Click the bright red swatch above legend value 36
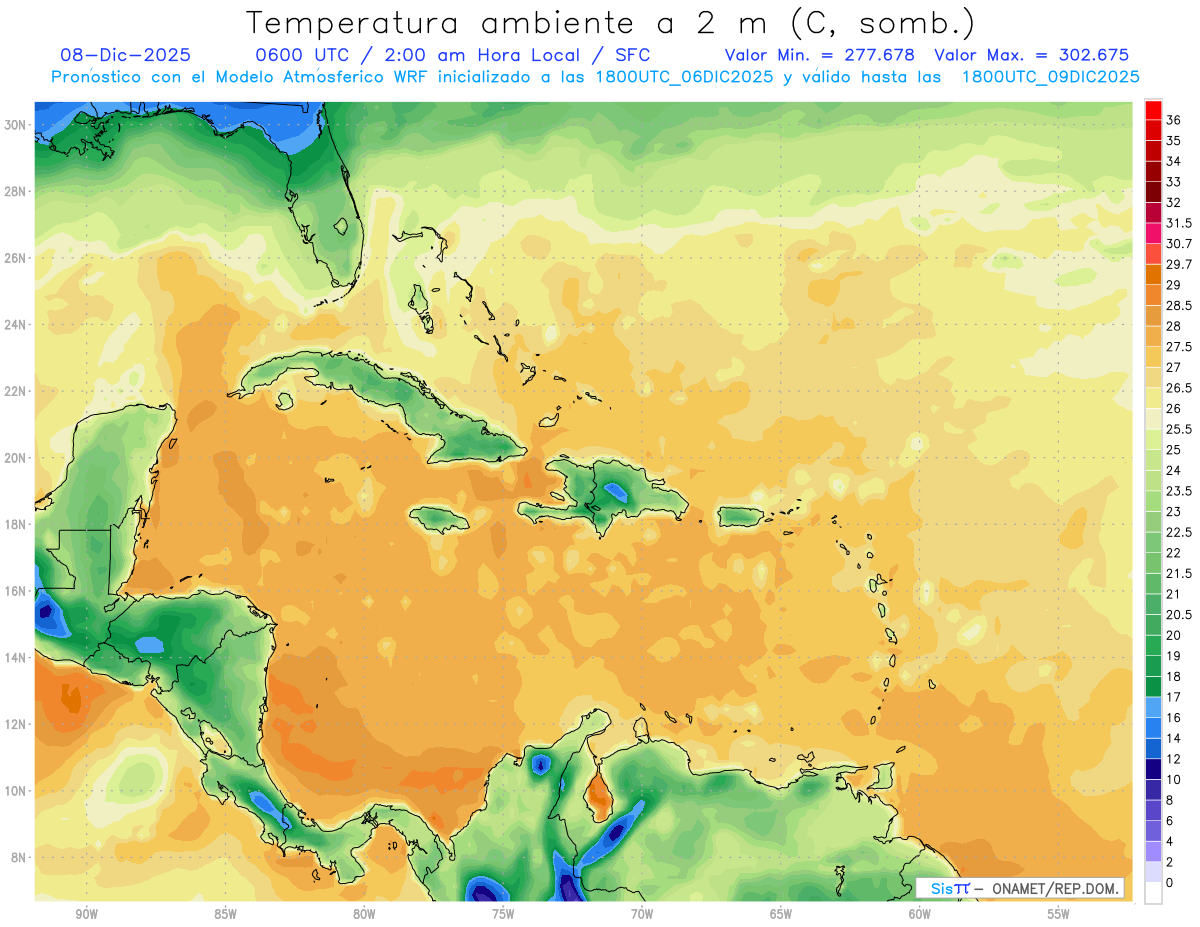1200x927 pixels. click(x=1153, y=109)
